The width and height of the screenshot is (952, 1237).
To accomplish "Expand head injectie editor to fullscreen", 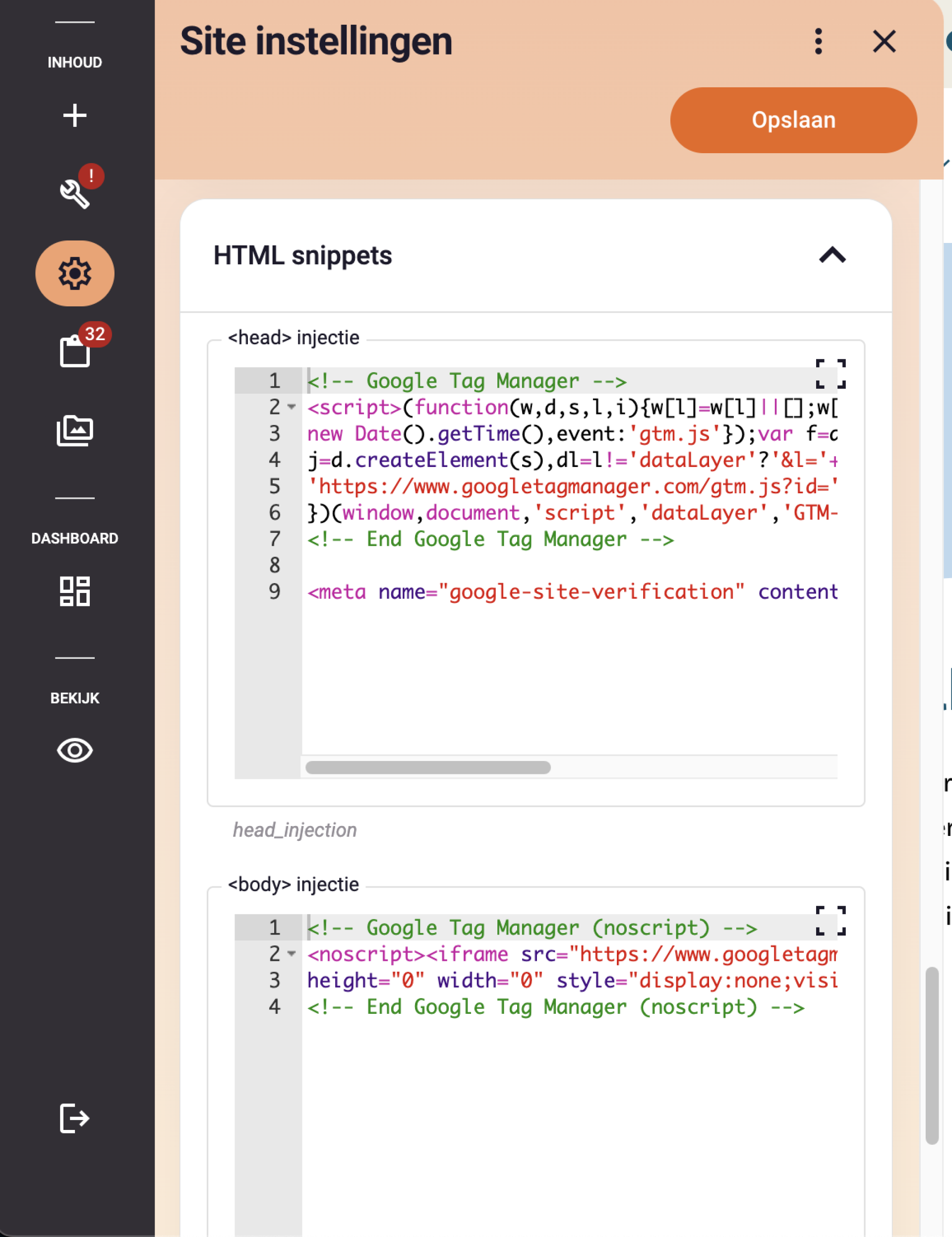I will tap(831, 374).
